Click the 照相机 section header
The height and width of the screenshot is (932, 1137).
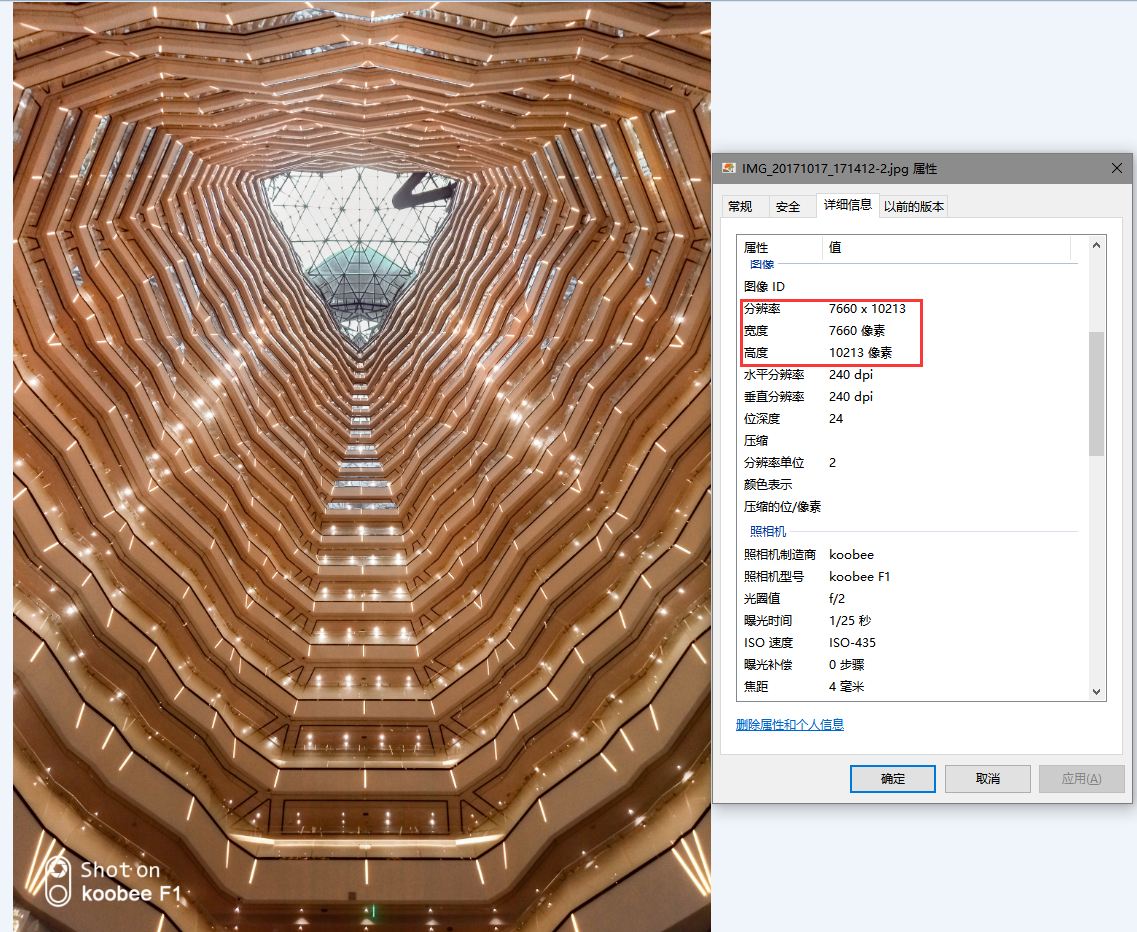[768, 532]
